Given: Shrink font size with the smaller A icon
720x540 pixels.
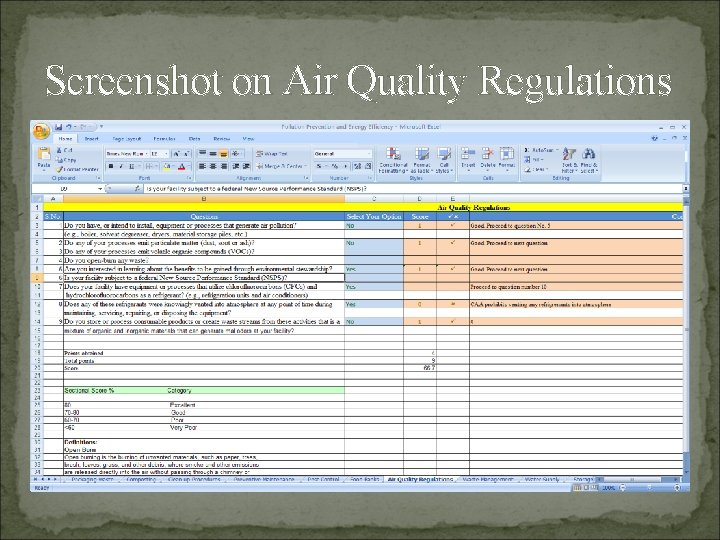Looking at the screenshot, I should [186, 154].
